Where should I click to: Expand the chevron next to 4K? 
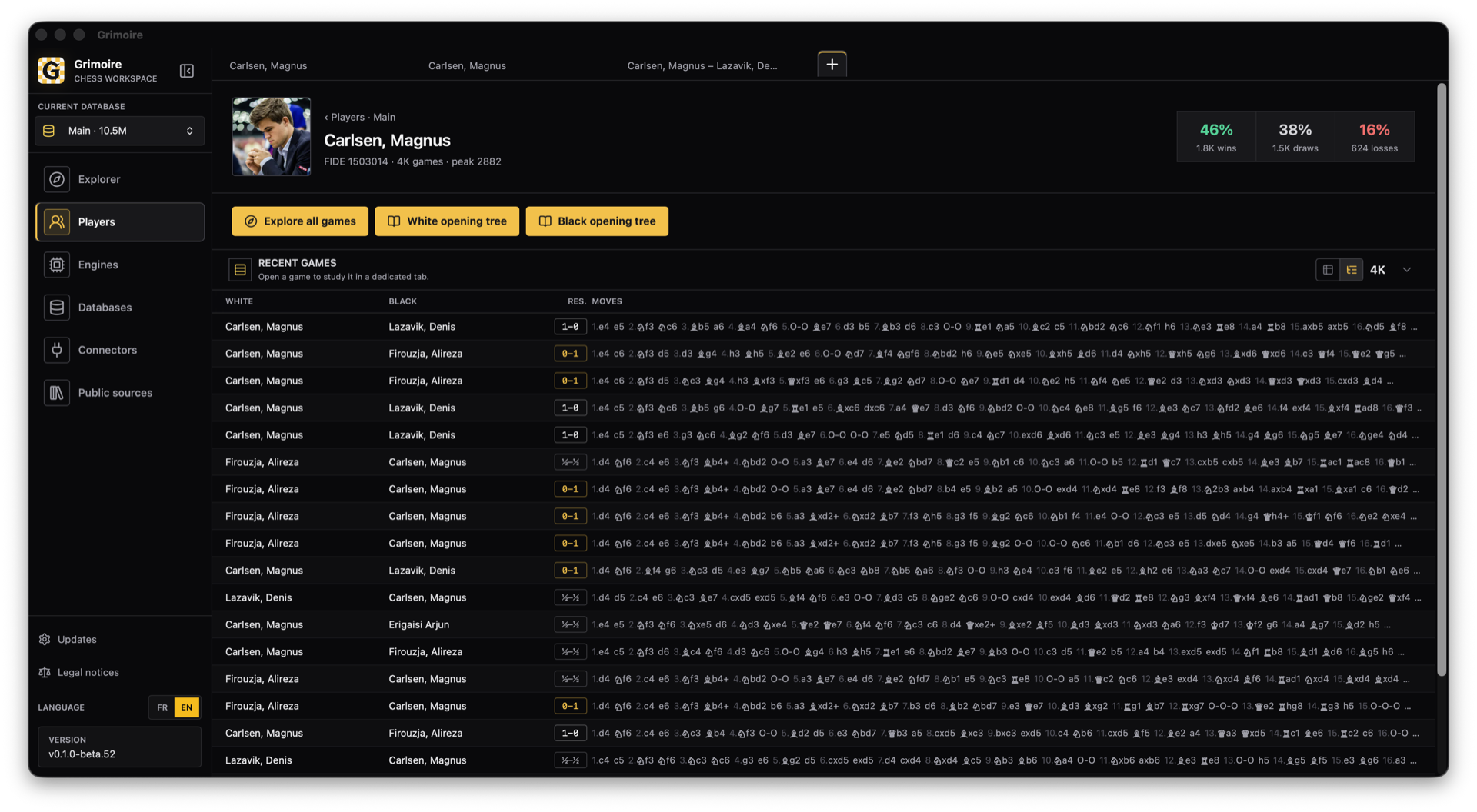click(1407, 270)
